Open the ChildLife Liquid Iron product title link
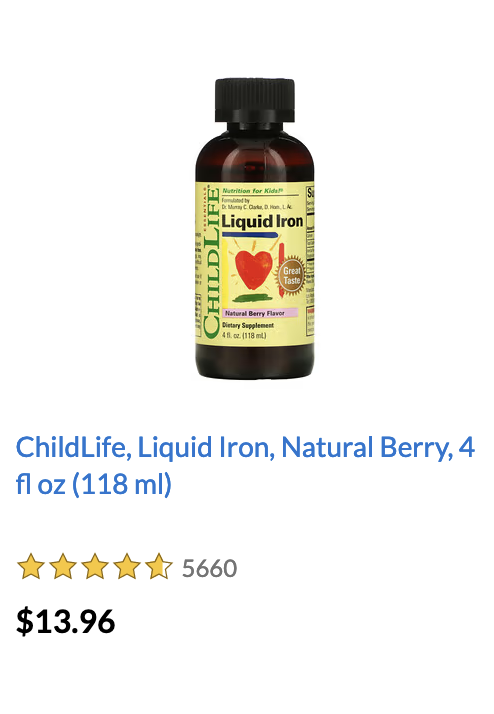 click(x=245, y=465)
